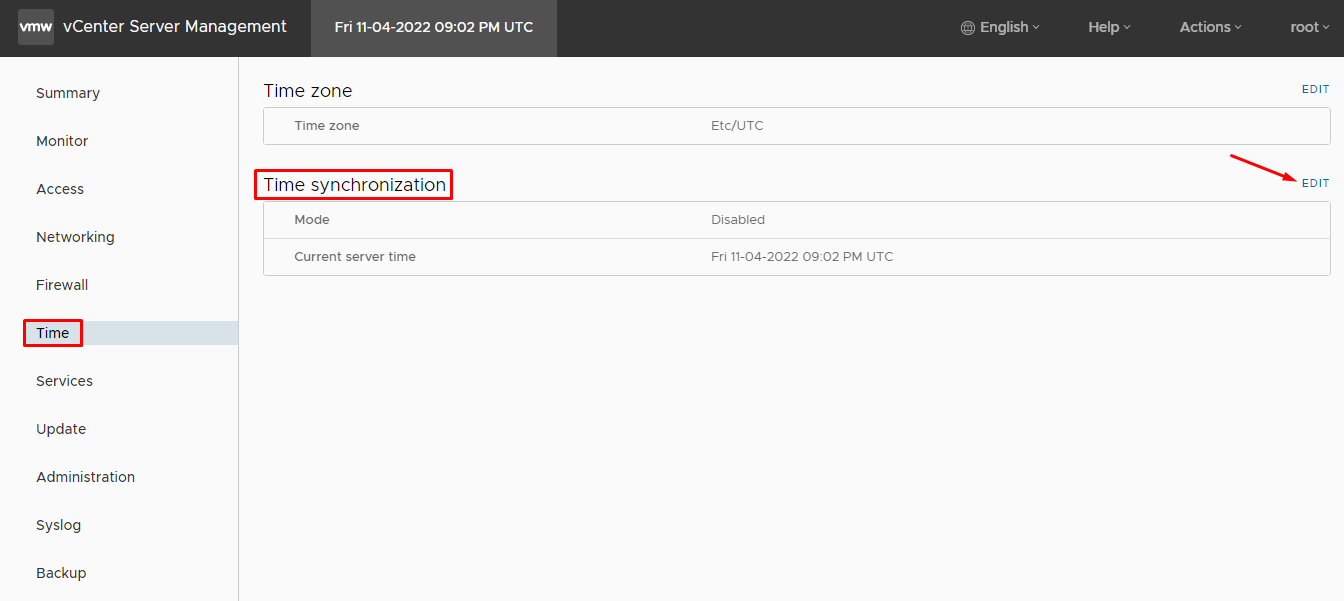Select Syslog from the sidebar
This screenshot has width=1344, height=601.
pyautogui.click(x=58, y=525)
